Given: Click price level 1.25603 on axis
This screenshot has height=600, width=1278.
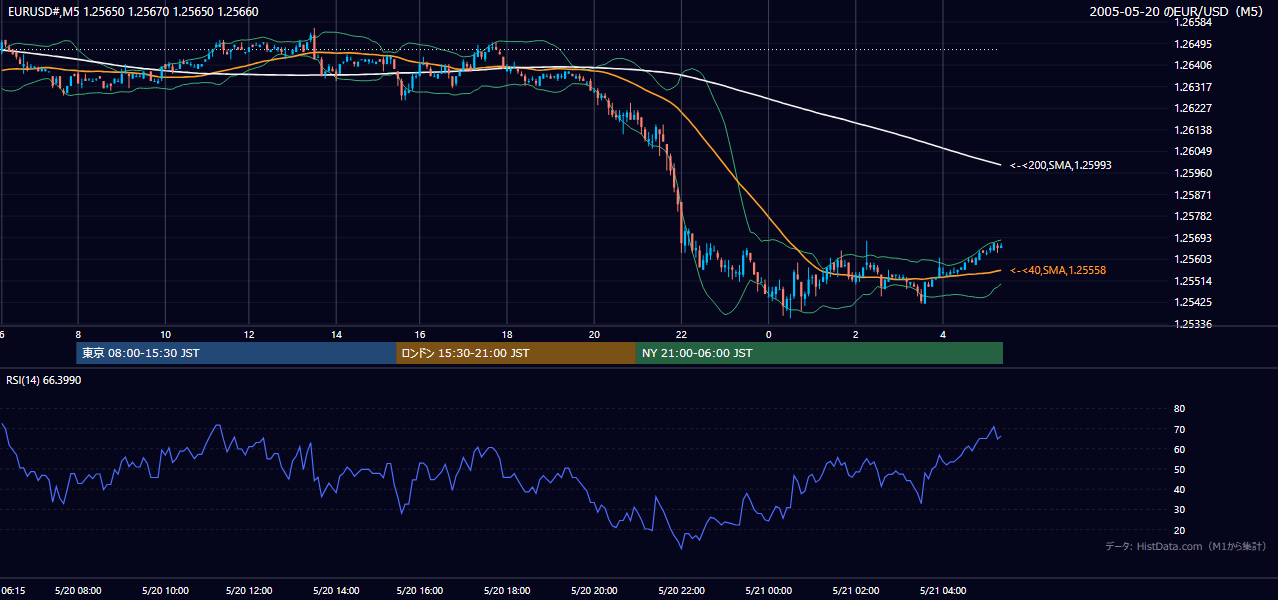Looking at the screenshot, I should 1193,259.
